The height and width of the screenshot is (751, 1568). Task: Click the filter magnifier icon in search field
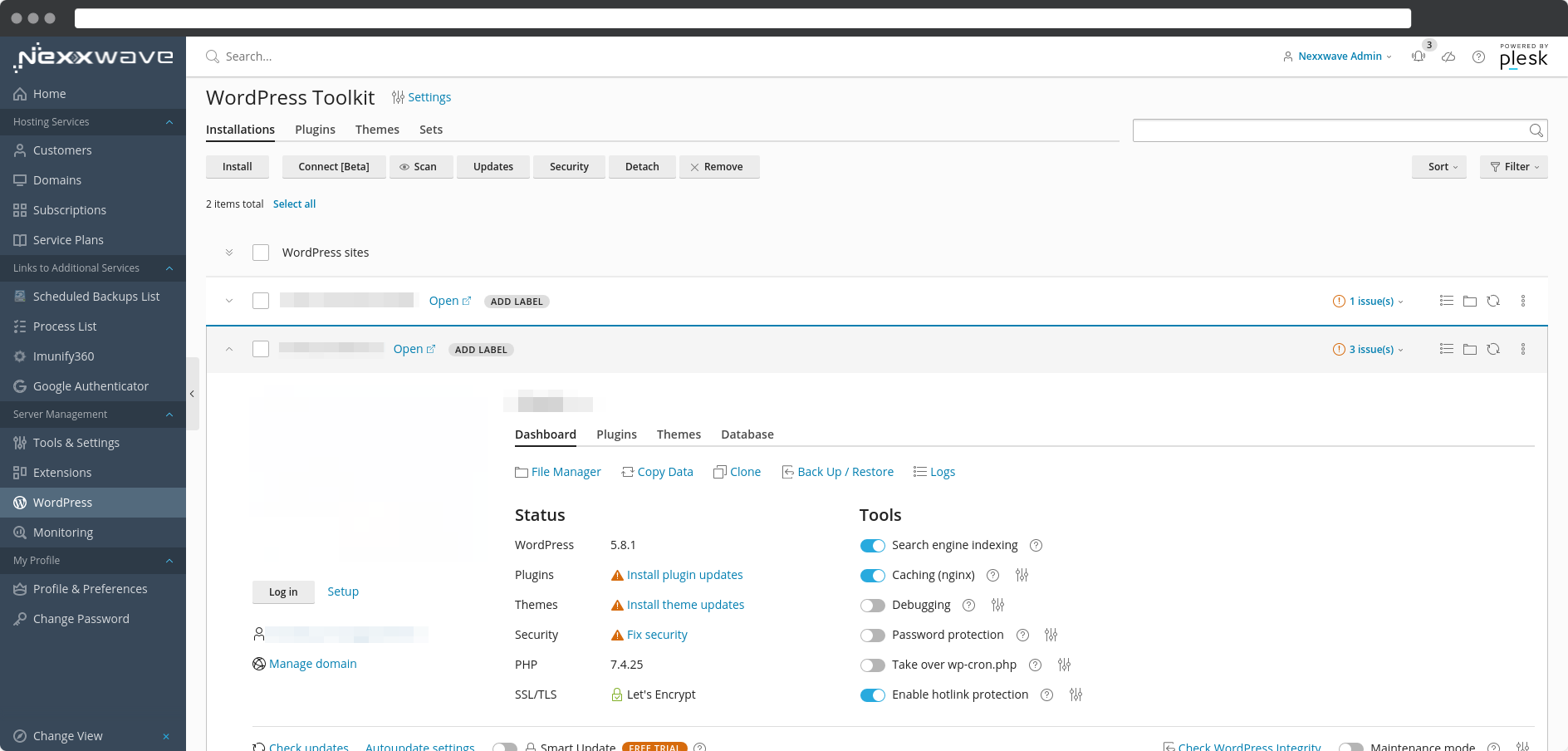click(1536, 130)
